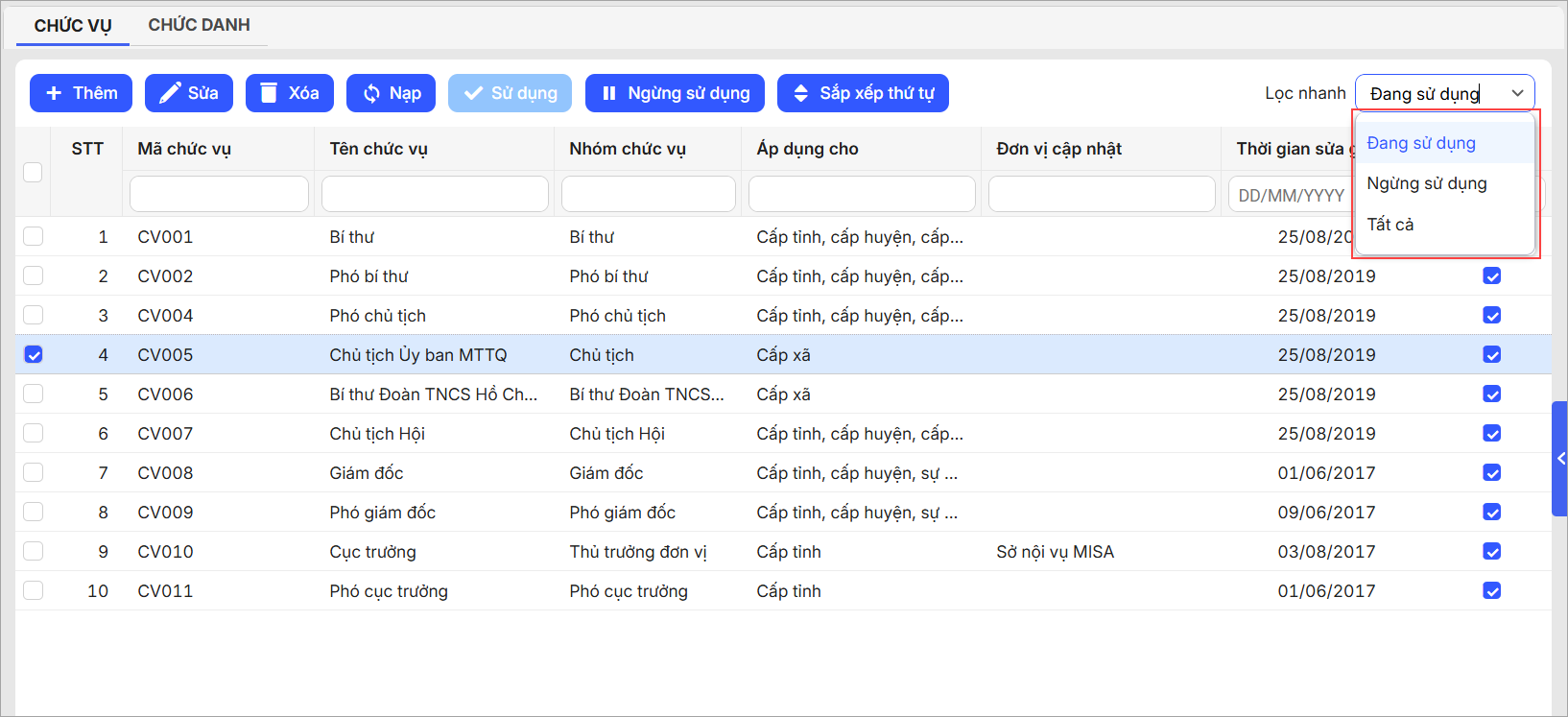Click the checkmark icon on Sử dụng button
Image resolution: width=1568 pixels, height=717 pixels.
click(x=472, y=93)
